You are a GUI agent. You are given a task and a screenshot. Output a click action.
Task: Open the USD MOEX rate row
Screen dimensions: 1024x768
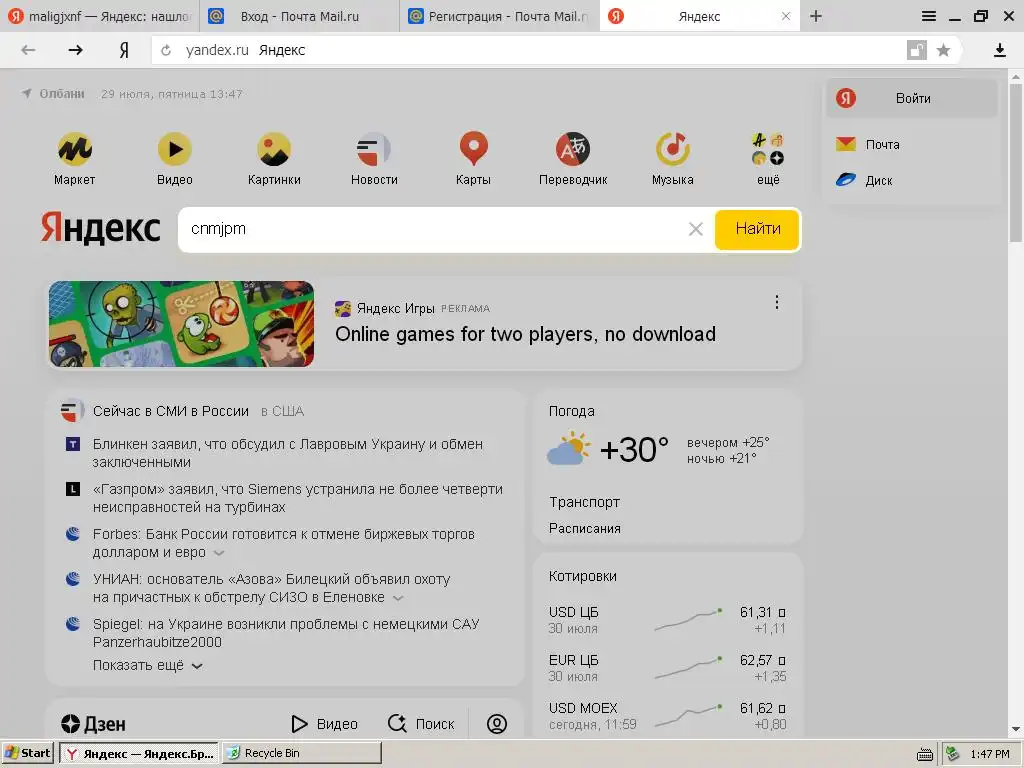(667, 716)
